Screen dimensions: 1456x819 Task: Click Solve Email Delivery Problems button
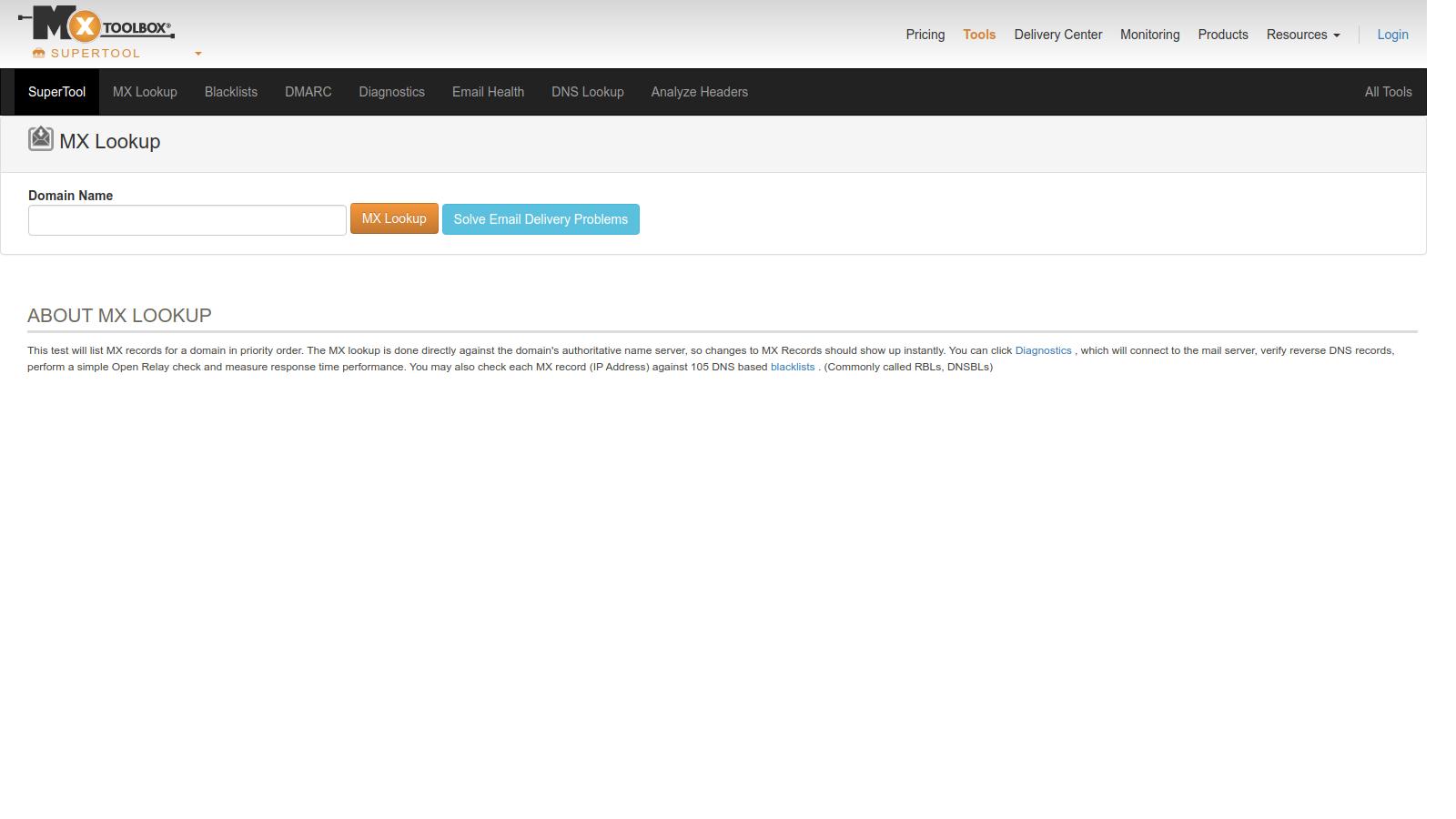(541, 219)
